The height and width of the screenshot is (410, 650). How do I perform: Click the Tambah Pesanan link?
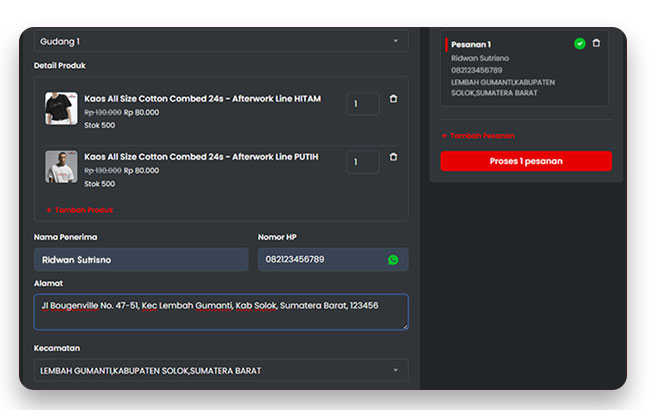coord(482,135)
